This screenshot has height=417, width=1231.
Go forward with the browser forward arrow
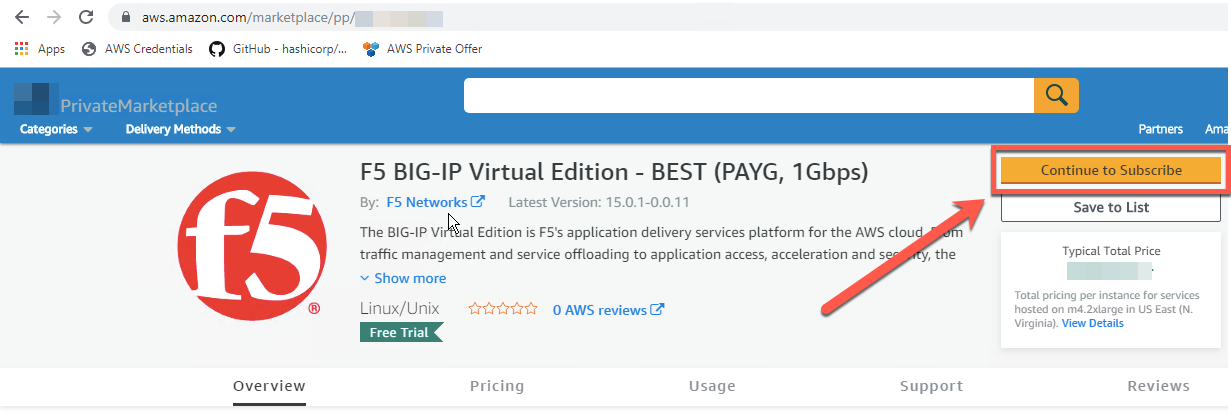coord(53,18)
